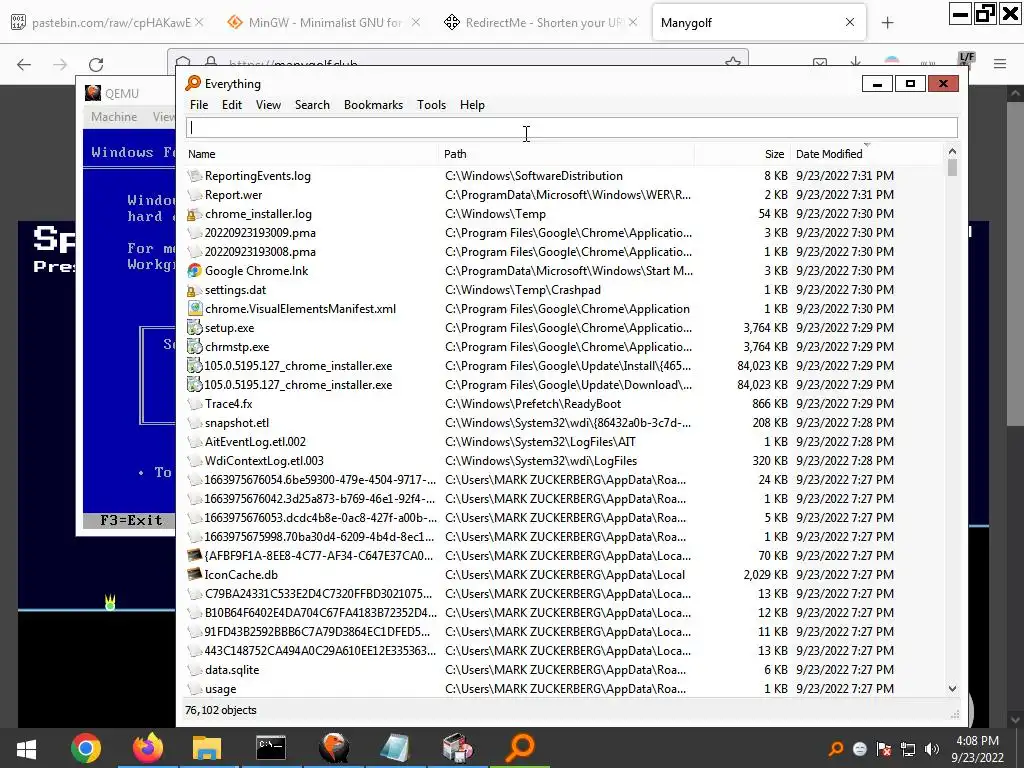Screen dimensions: 1024x768
Task: Select the Google Chrome.lnk shortcut icon
Action: pyautogui.click(x=194, y=271)
